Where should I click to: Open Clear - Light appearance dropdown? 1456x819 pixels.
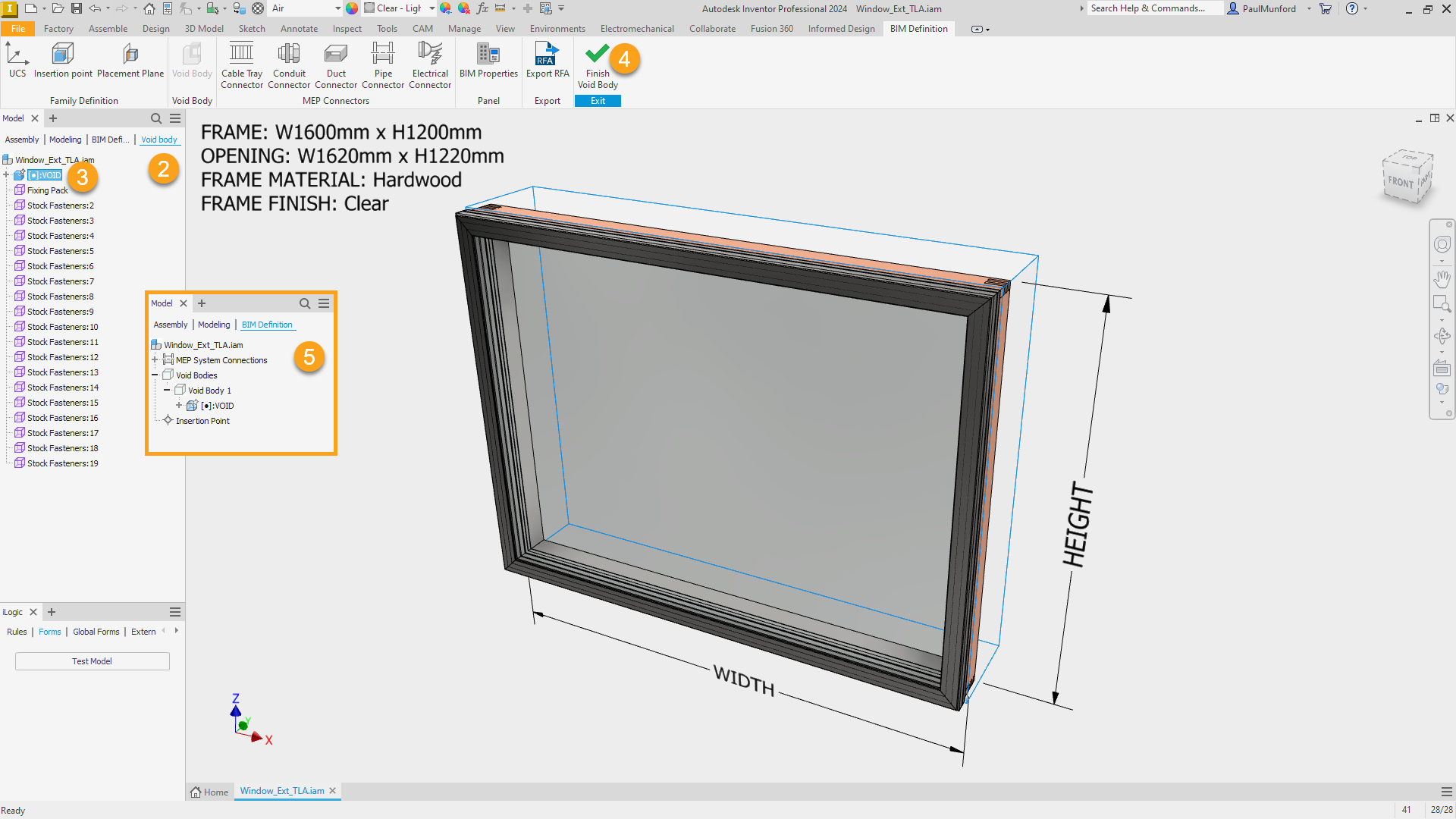point(431,8)
